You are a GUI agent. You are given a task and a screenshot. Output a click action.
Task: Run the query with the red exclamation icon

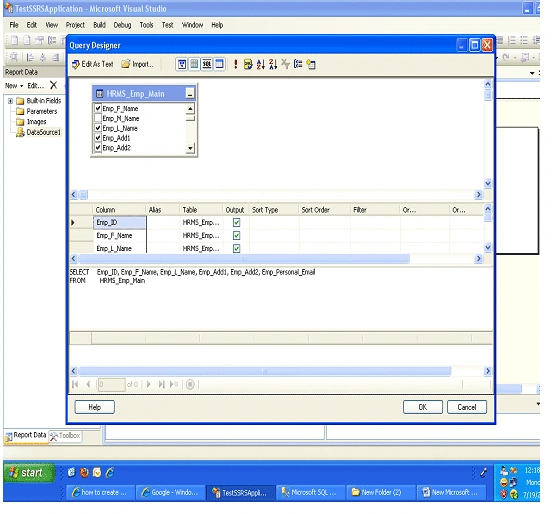[x=236, y=65]
